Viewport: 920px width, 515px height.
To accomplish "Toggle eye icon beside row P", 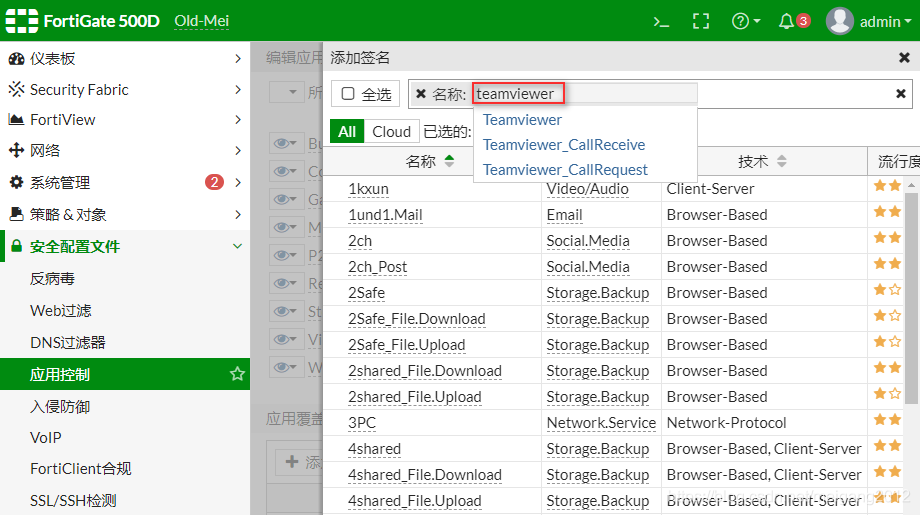I will tap(286, 255).
